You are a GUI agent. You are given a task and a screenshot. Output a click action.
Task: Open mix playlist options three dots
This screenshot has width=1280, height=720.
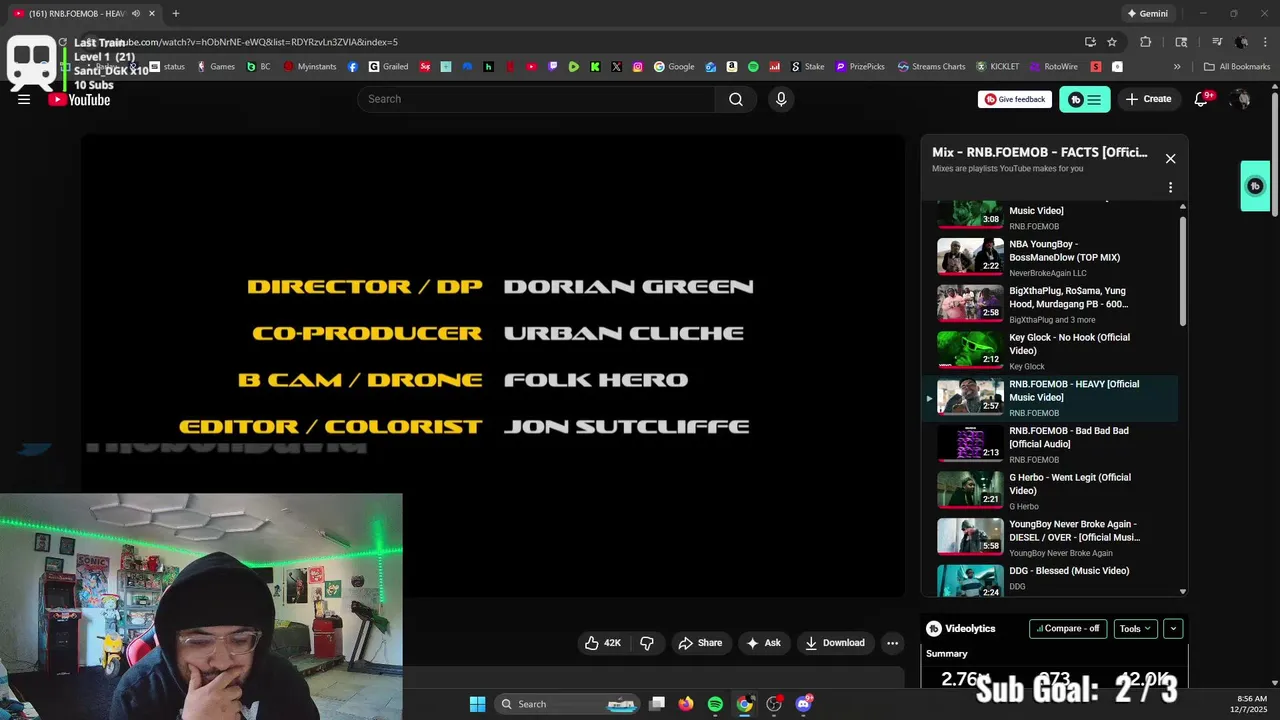(1170, 187)
